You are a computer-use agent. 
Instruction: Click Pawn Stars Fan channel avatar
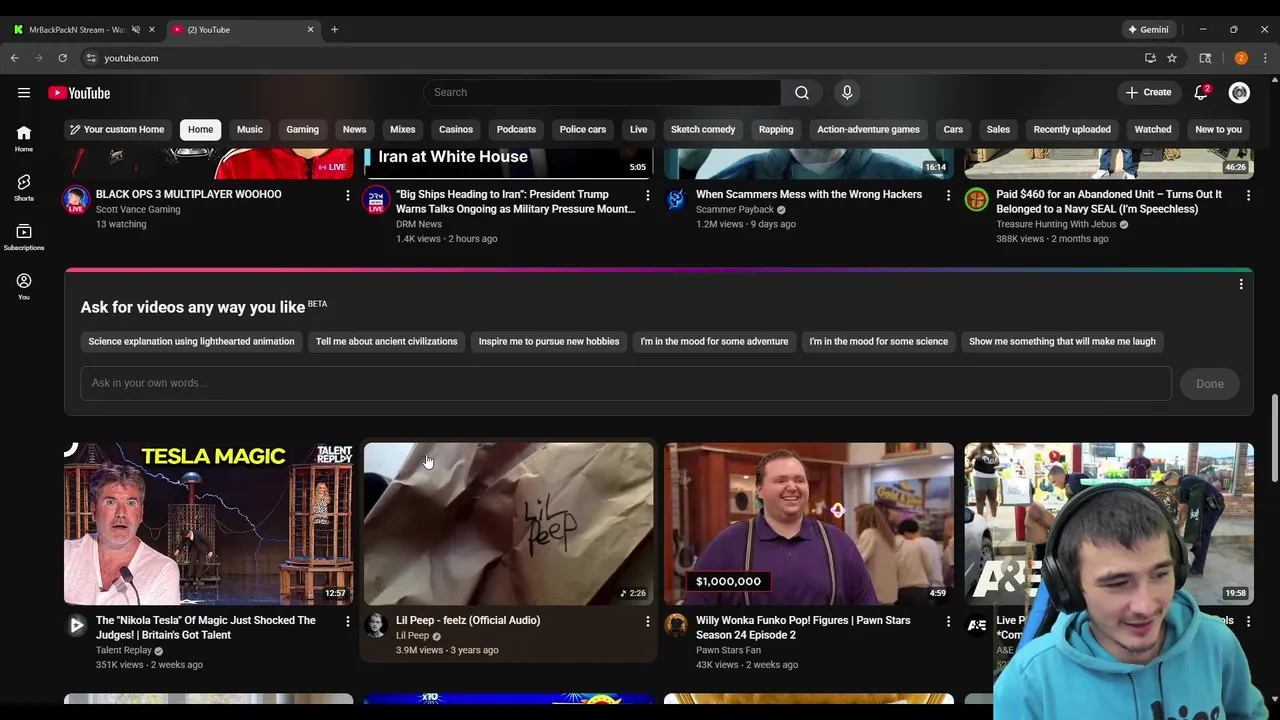point(676,625)
